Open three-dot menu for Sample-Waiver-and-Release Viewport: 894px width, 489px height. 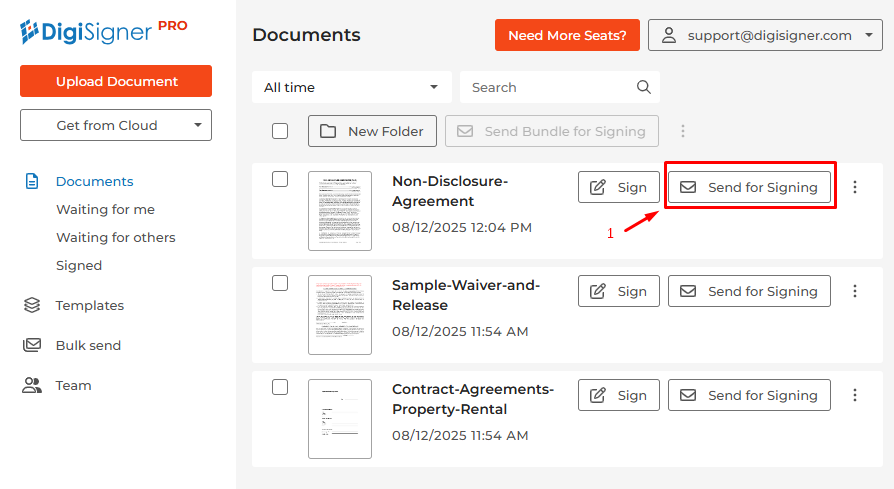click(x=855, y=291)
